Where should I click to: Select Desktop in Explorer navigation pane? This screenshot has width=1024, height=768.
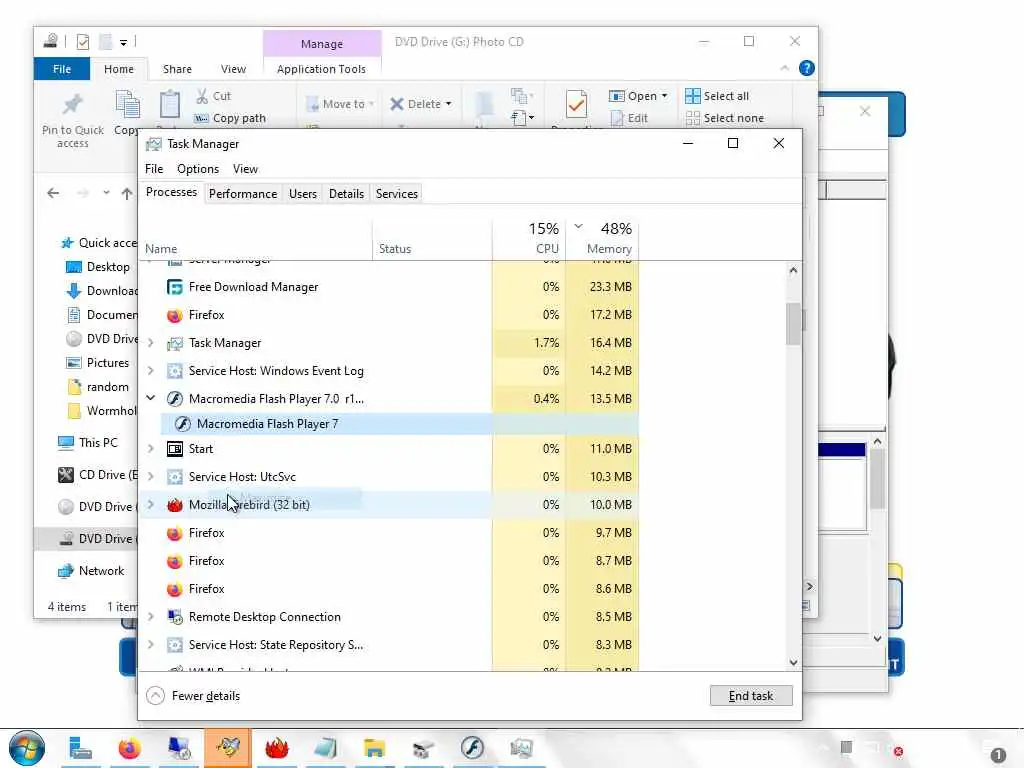point(98,267)
